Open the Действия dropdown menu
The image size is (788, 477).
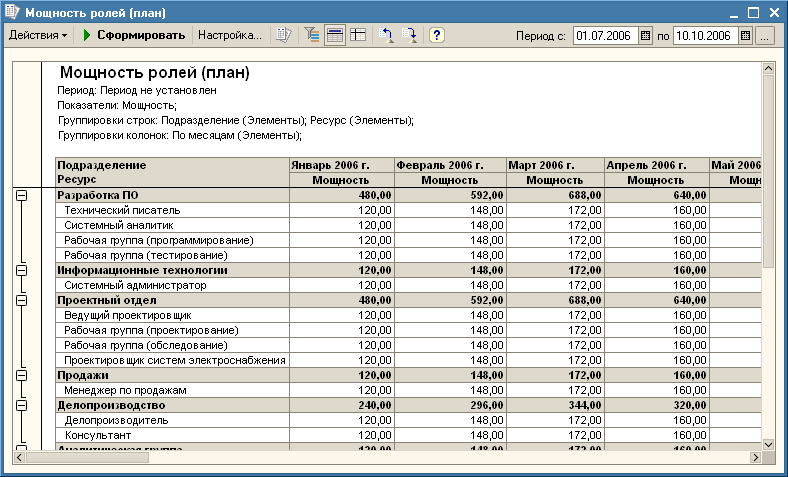coord(38,35)
